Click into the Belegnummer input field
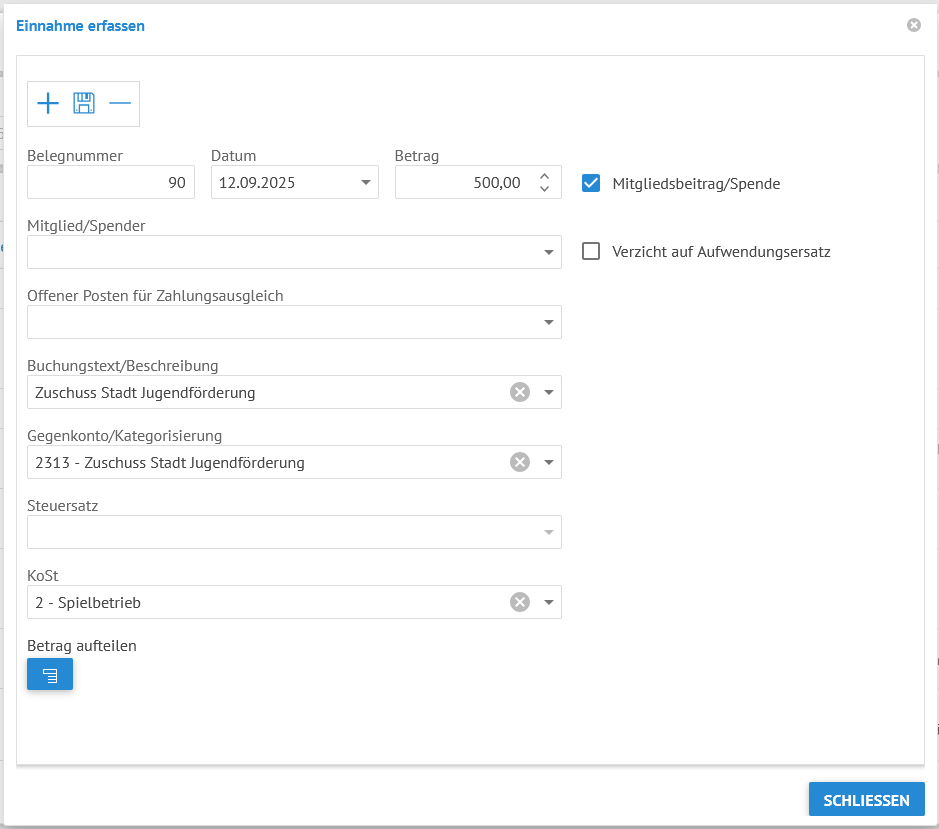939x829 pixels. coord(110,183)
